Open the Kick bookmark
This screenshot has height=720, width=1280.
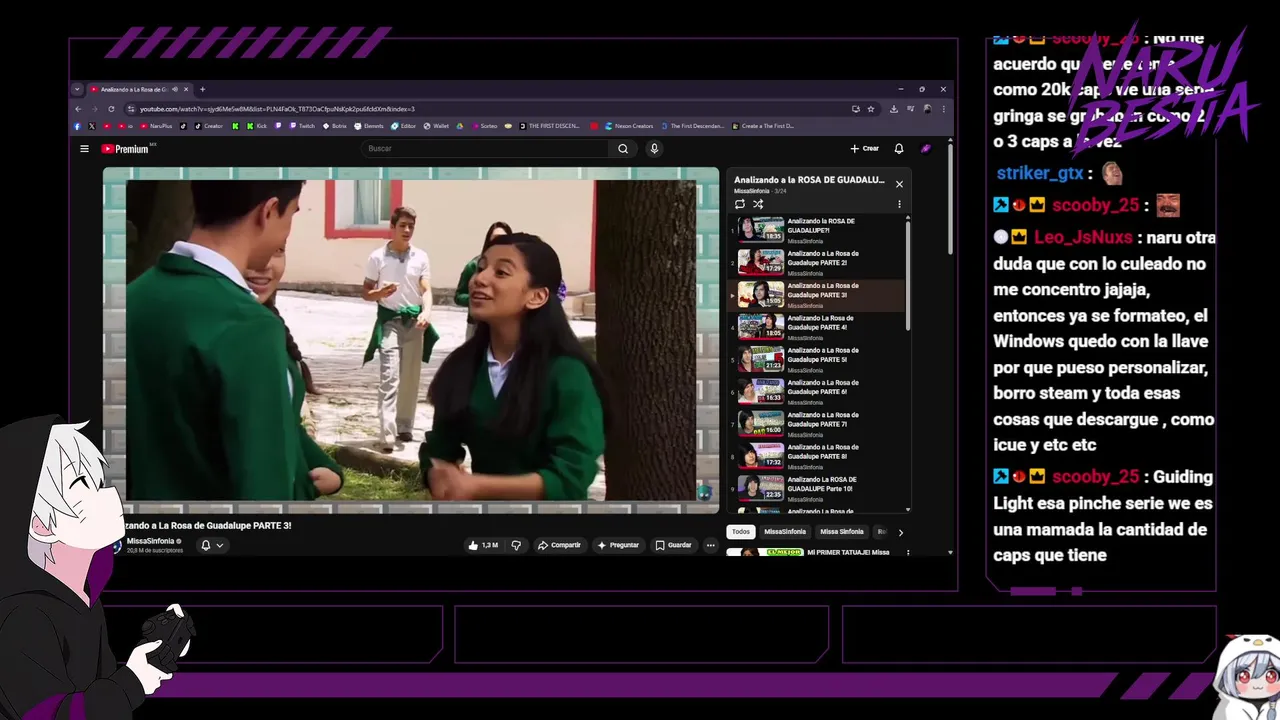257,126
